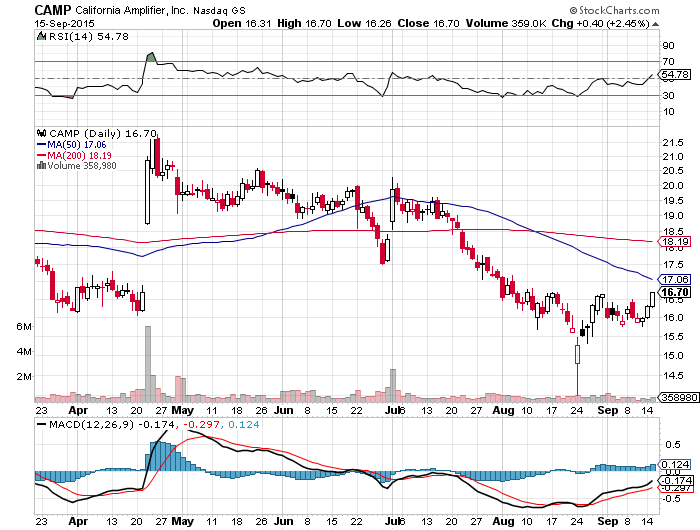Click the Chg +0.40 (+2.45%) value

tap(600, 23)
